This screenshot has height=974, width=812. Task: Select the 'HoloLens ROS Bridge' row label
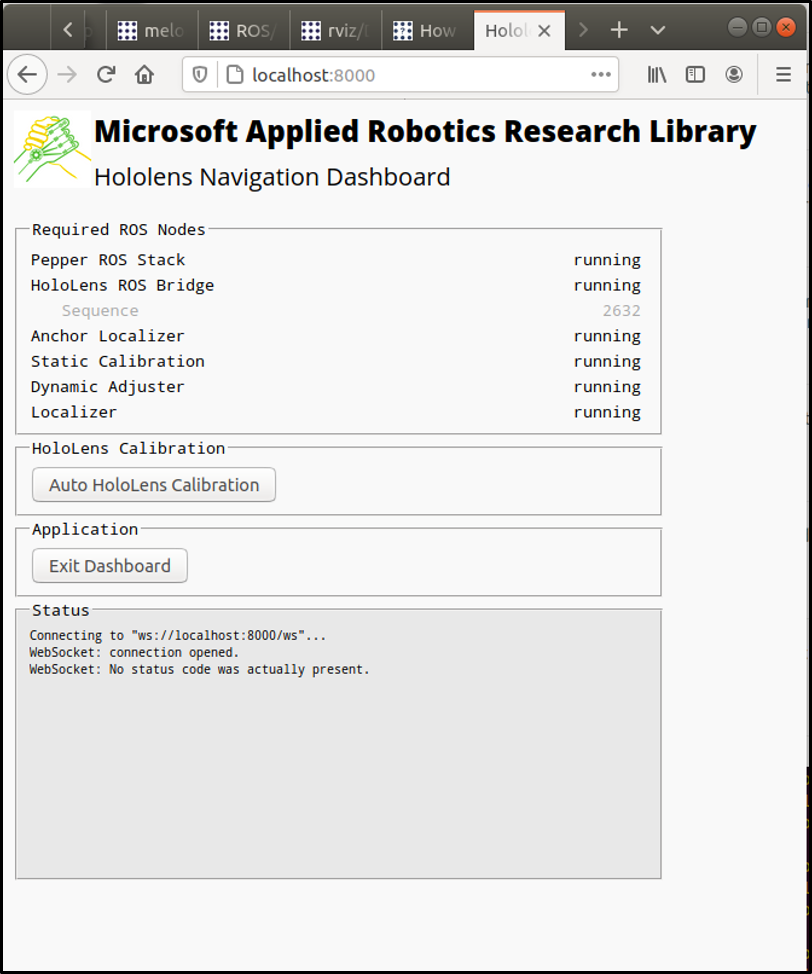(x=122, y=285)
